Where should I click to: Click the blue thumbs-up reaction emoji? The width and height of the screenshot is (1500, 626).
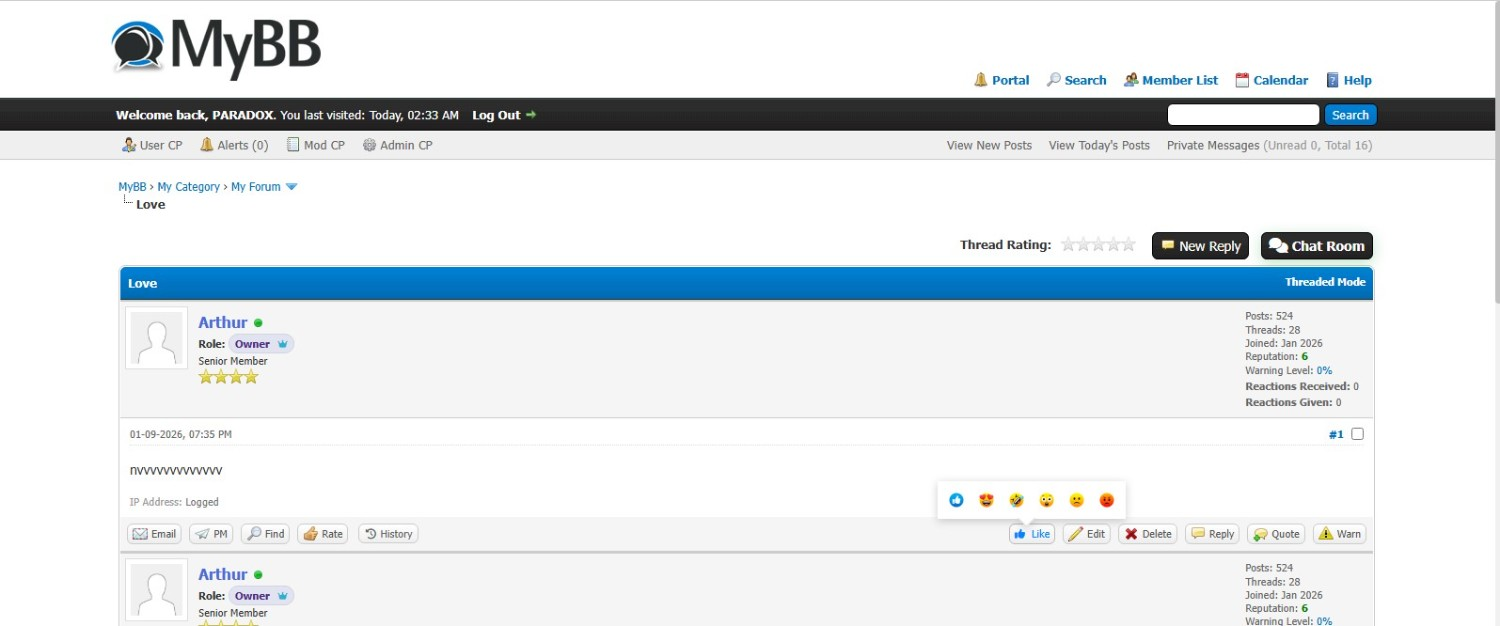click(x=956, y=500)
